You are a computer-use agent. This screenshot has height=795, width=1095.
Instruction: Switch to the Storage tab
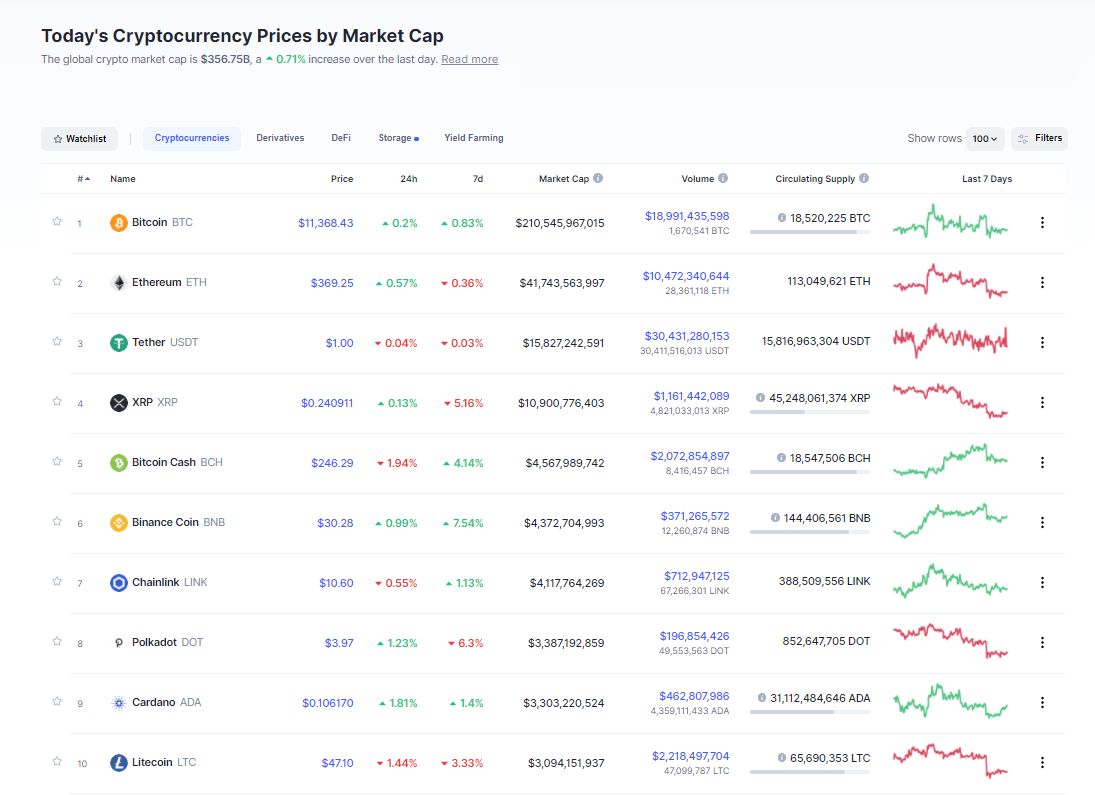tap(399, 138)
